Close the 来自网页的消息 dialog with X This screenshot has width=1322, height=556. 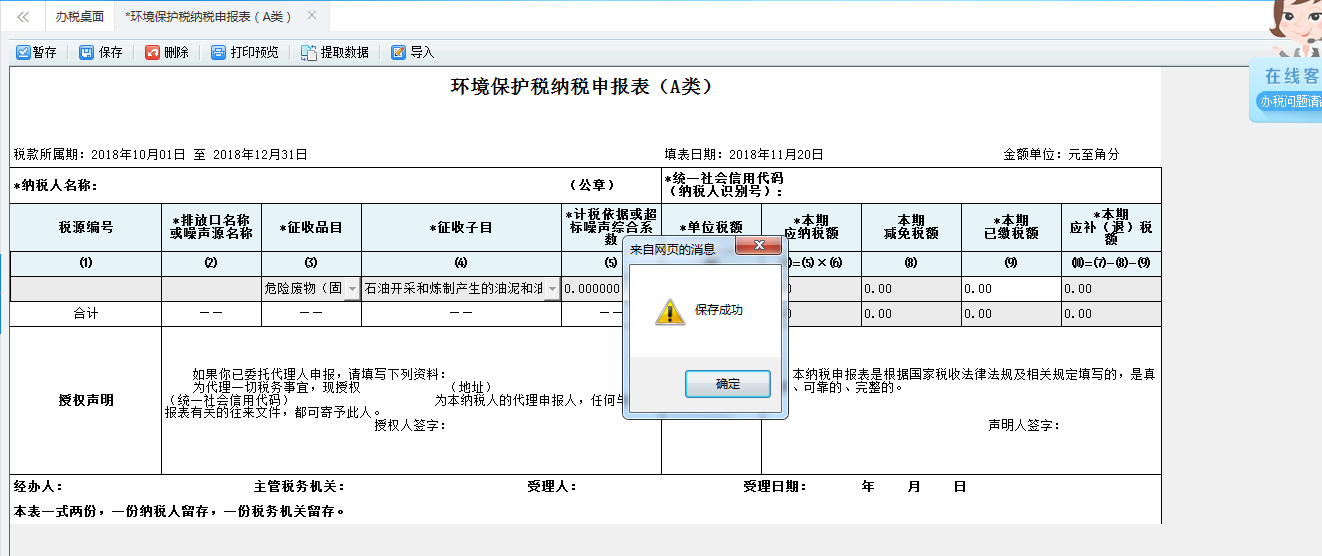pos(758,246)
